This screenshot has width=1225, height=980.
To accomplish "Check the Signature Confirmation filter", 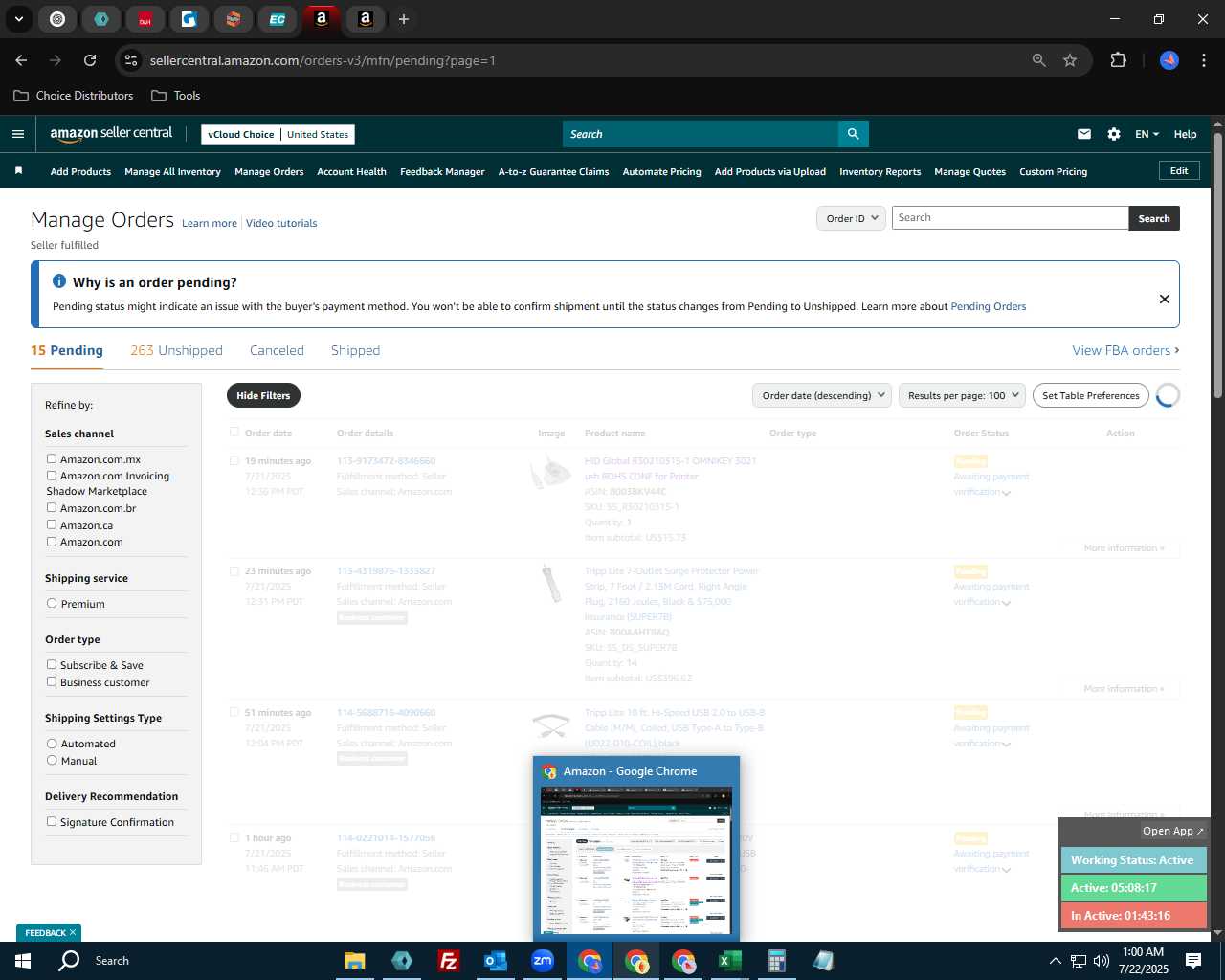I will [52, 822].
